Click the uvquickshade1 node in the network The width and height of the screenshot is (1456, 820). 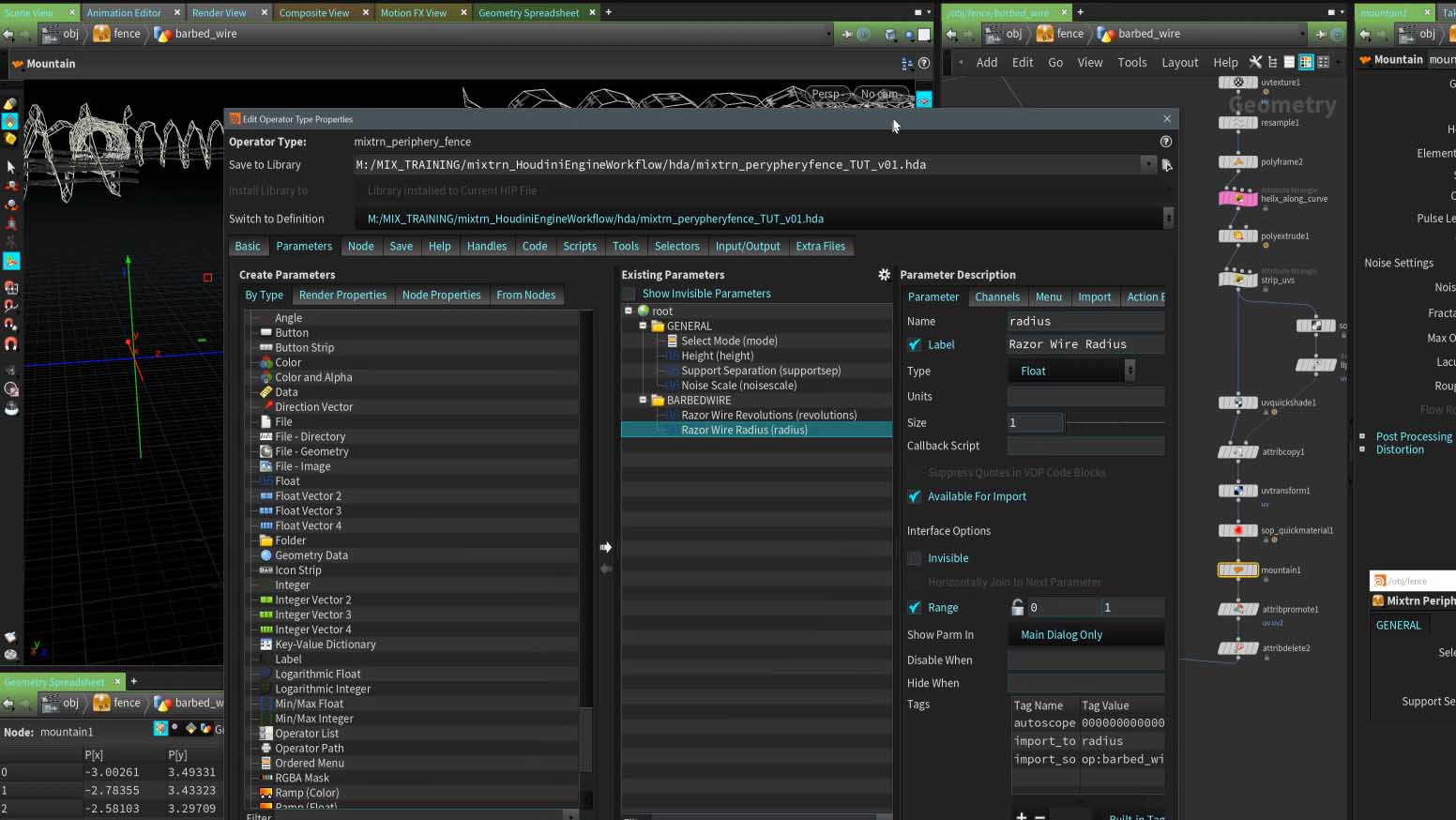1238,402
